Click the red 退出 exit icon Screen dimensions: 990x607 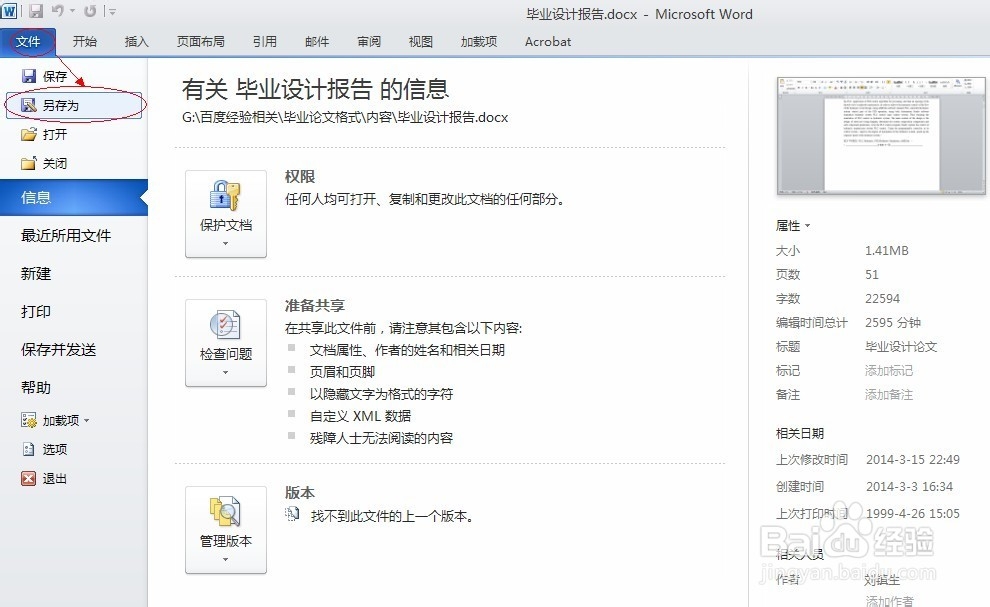click(28, 478)
